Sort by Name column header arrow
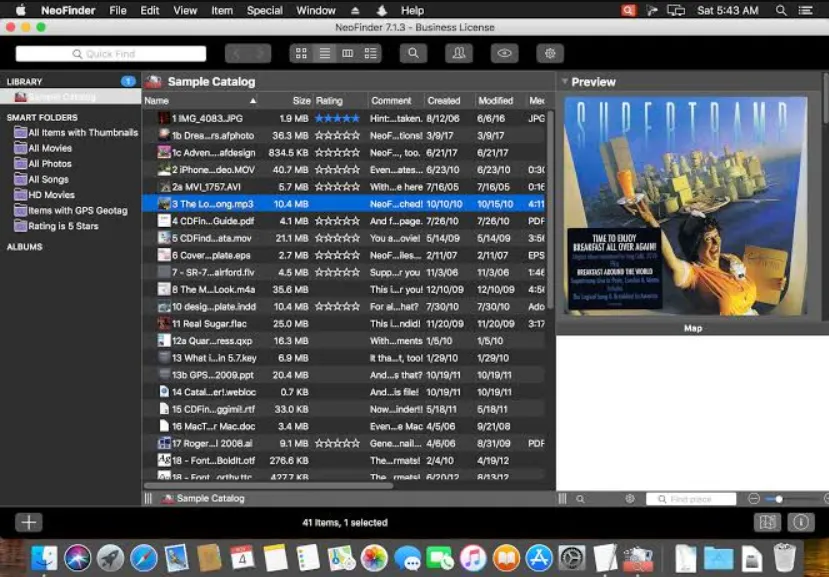Image resolution: width=829 pixels, height=577 pixels. (x=253, y=100)
